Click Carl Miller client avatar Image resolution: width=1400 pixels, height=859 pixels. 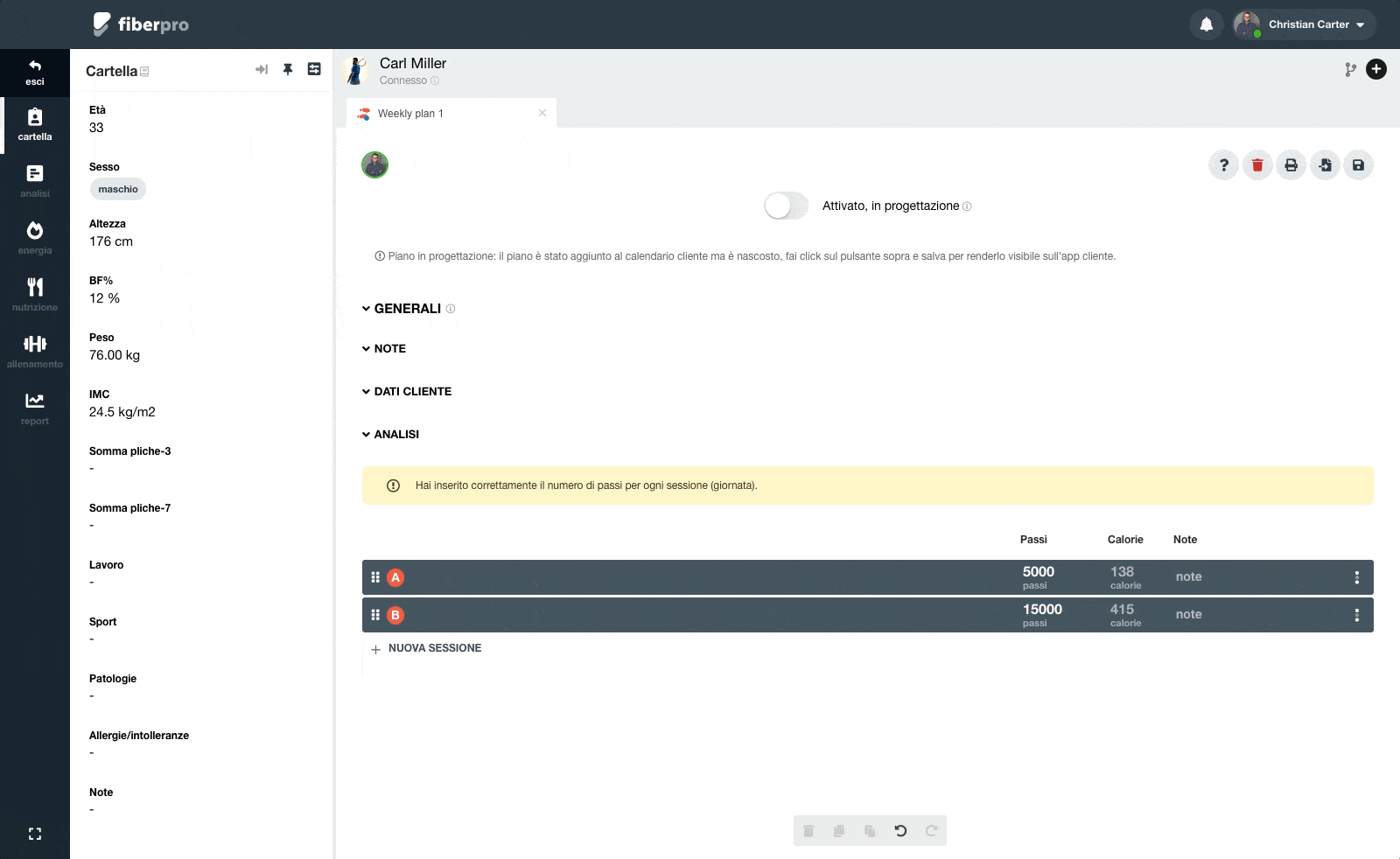pyautogui.click(x=355, y=70)
